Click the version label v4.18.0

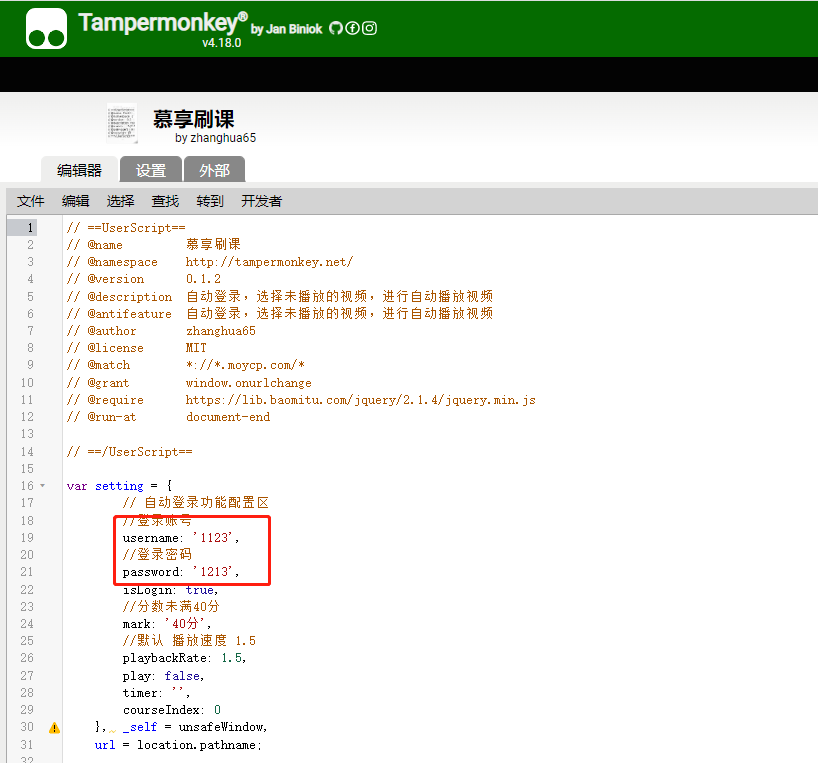pyautogui.click(x=222, y=43)
